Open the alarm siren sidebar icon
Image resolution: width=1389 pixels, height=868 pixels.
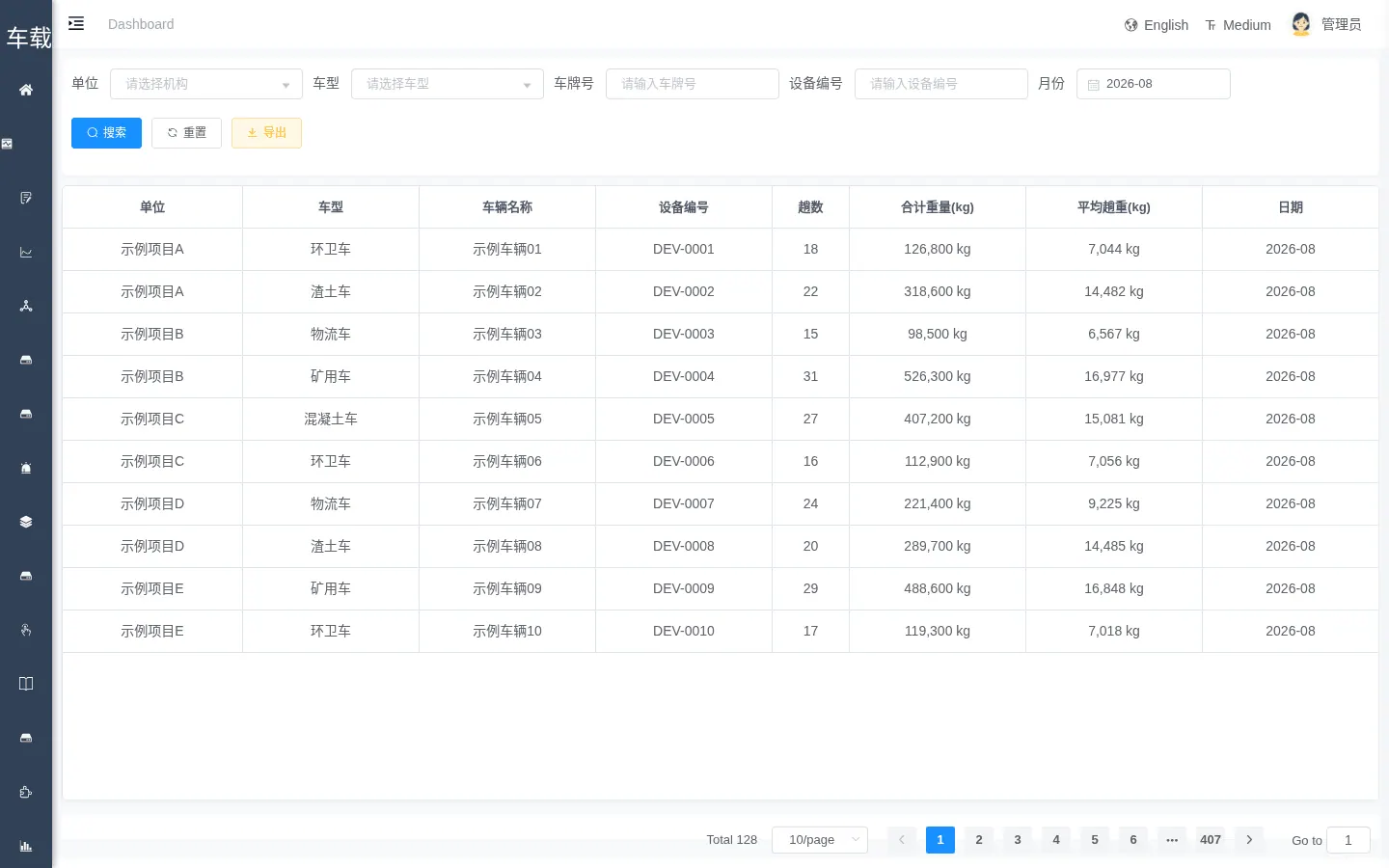(x=26, y=468)
